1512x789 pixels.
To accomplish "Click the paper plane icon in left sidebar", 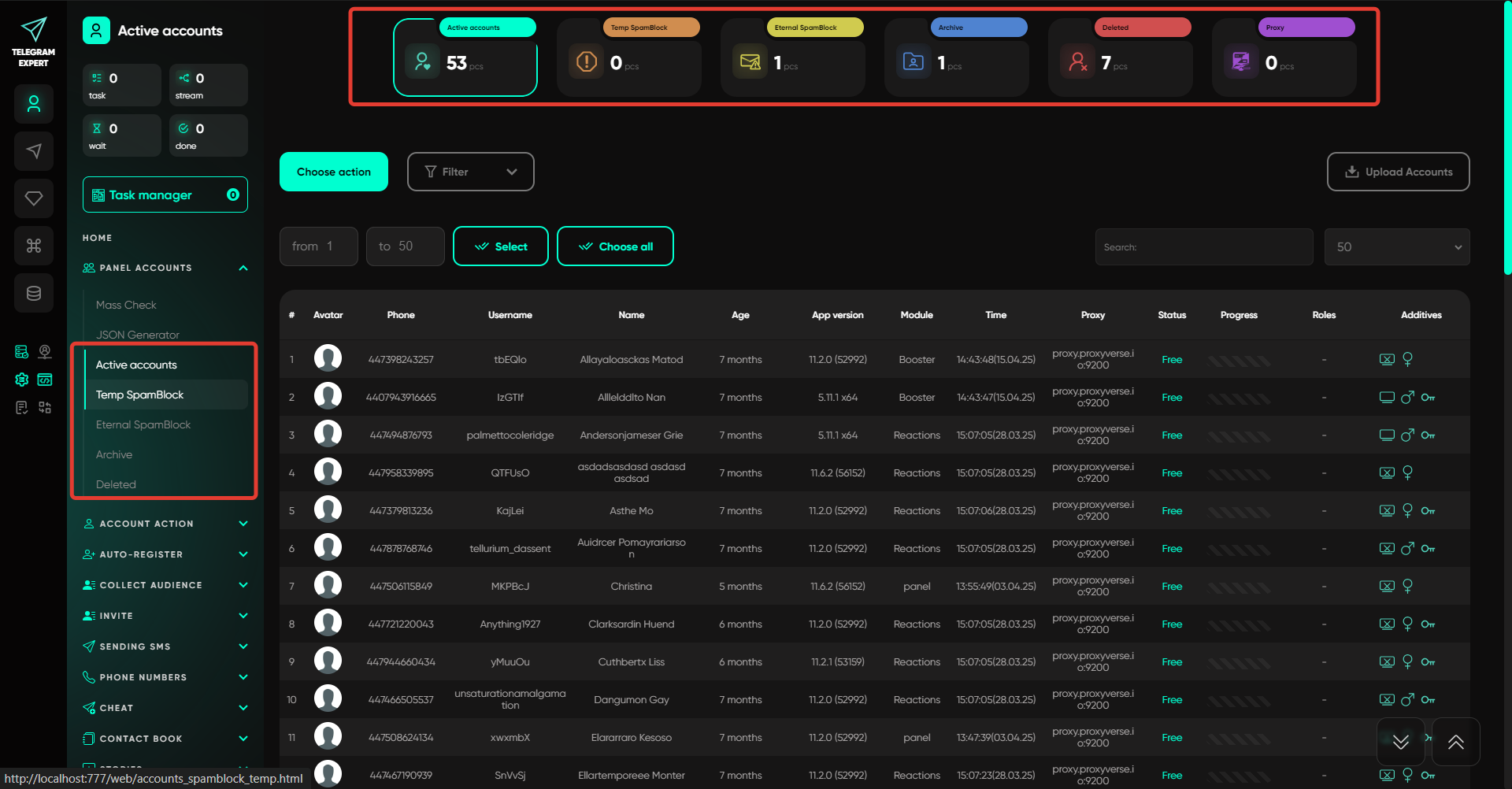I will 34,151.
